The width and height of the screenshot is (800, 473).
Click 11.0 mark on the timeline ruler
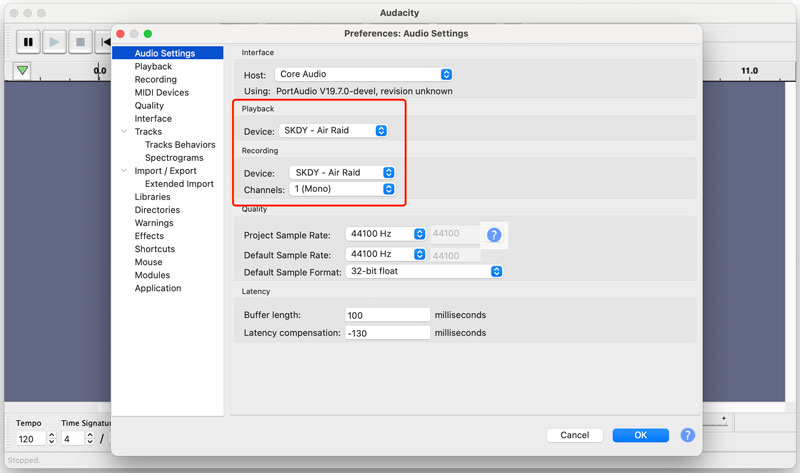[x=749, y=71]
